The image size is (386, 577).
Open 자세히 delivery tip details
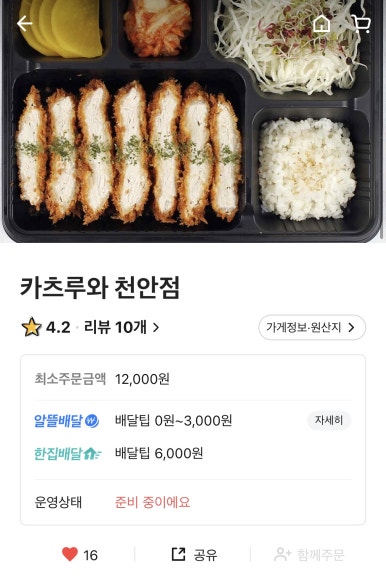(x=329, y=420)
